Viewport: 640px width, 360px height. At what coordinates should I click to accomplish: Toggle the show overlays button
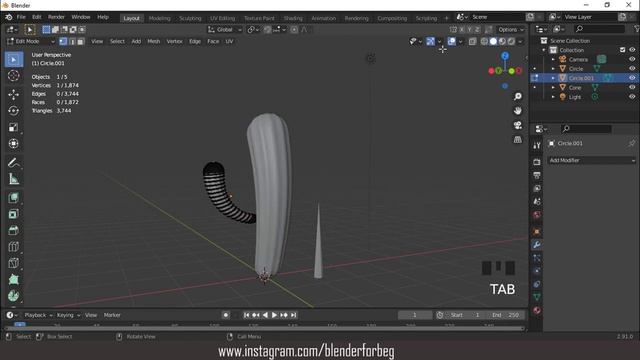pyautogui.click(x=451, y=41)
